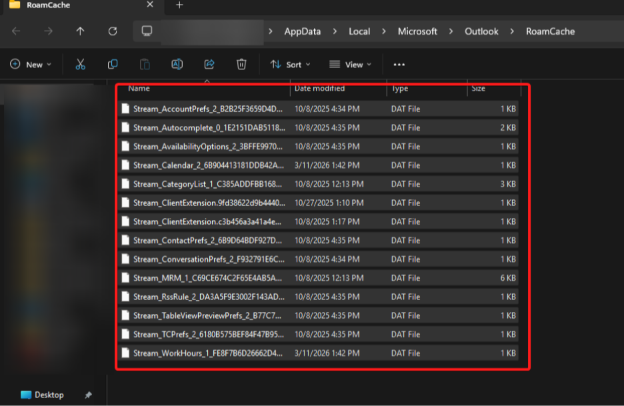Viewport: 624px width, 406px height.
Task: Click the Cut scissors icon
Action: [79, 64]
